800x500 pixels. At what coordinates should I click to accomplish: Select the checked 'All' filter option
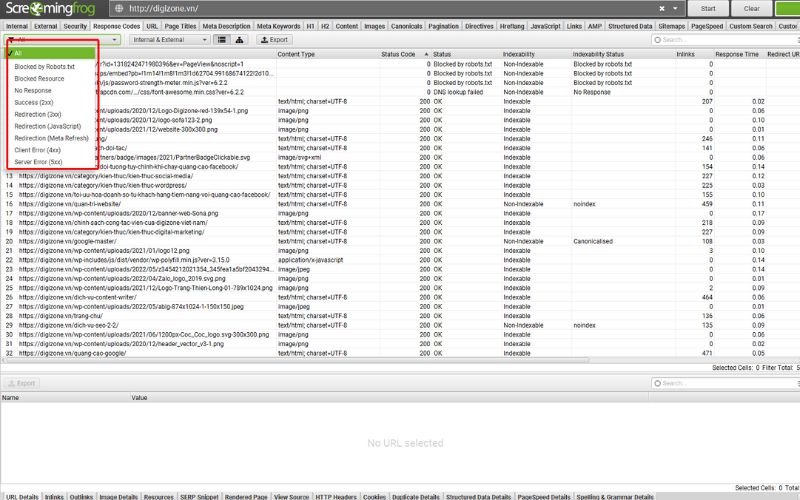point(51,53)
